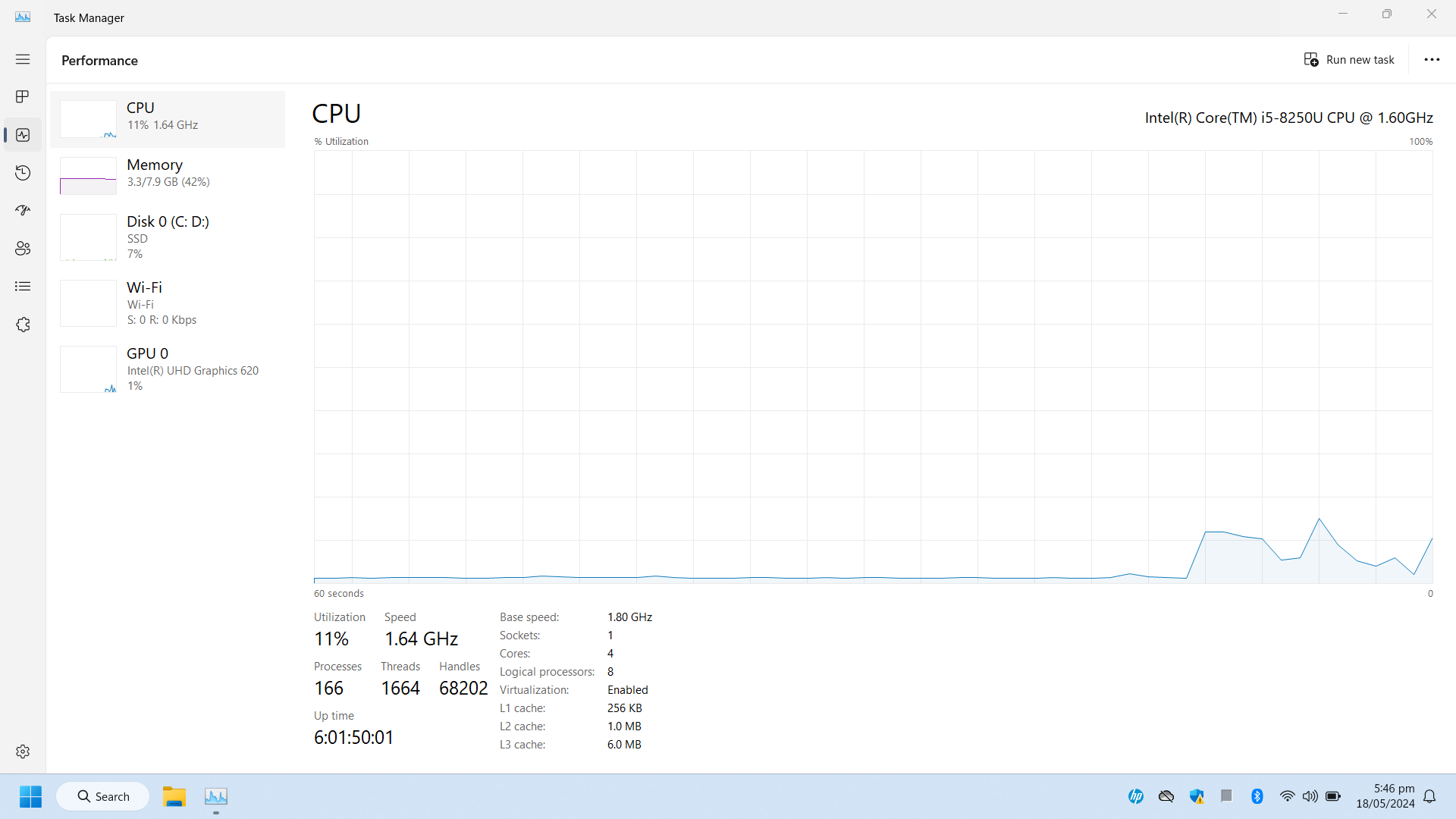
Task: Open the three-dots more options menu
Action: pyautogui.click(x=1432, y=60)
